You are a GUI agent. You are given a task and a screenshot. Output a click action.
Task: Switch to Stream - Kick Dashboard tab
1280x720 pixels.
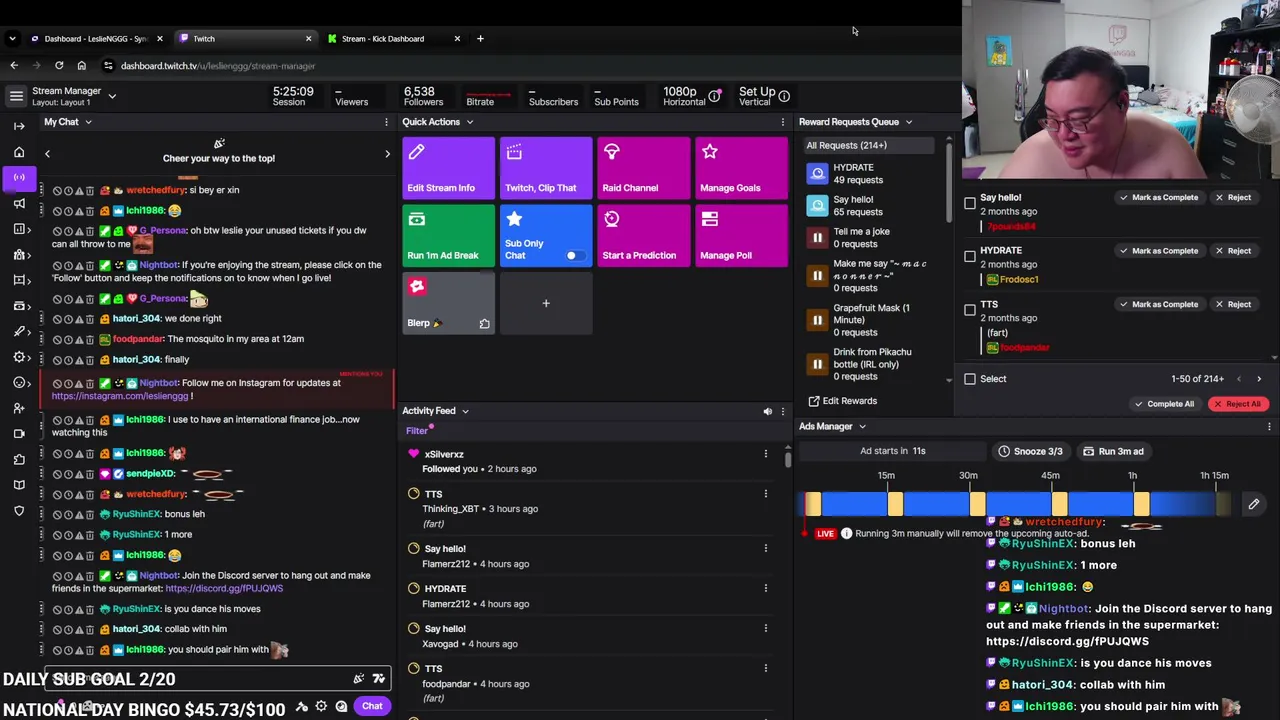394,39
